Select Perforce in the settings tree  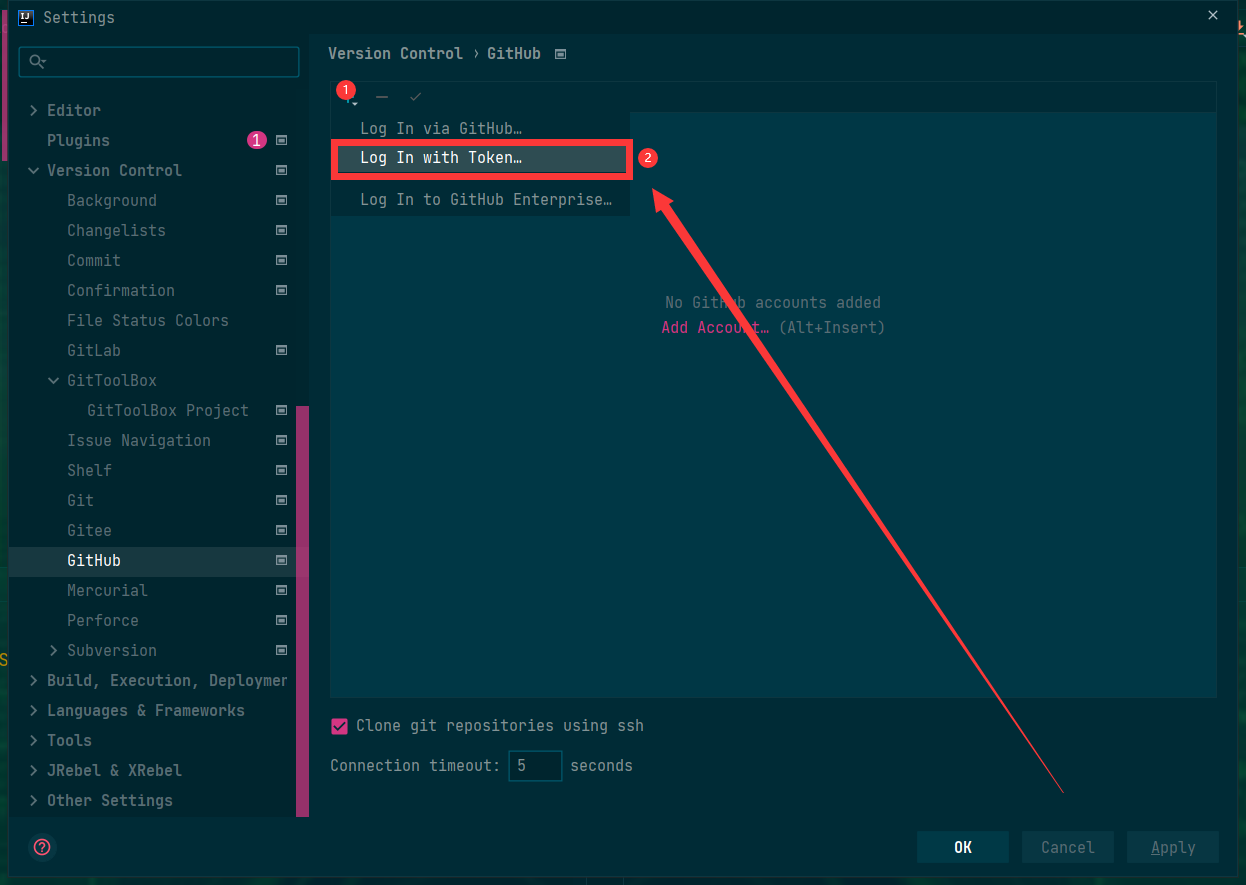103,620
